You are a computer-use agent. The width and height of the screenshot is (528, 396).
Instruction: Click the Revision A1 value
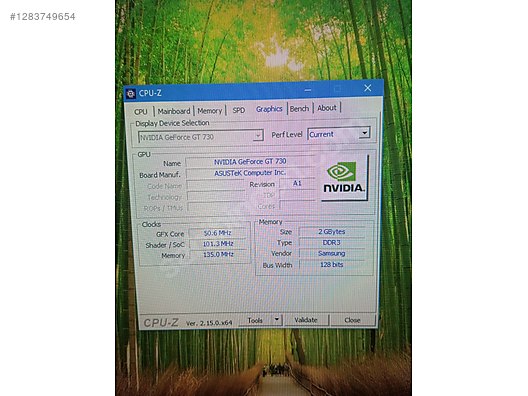coord(297,183)
